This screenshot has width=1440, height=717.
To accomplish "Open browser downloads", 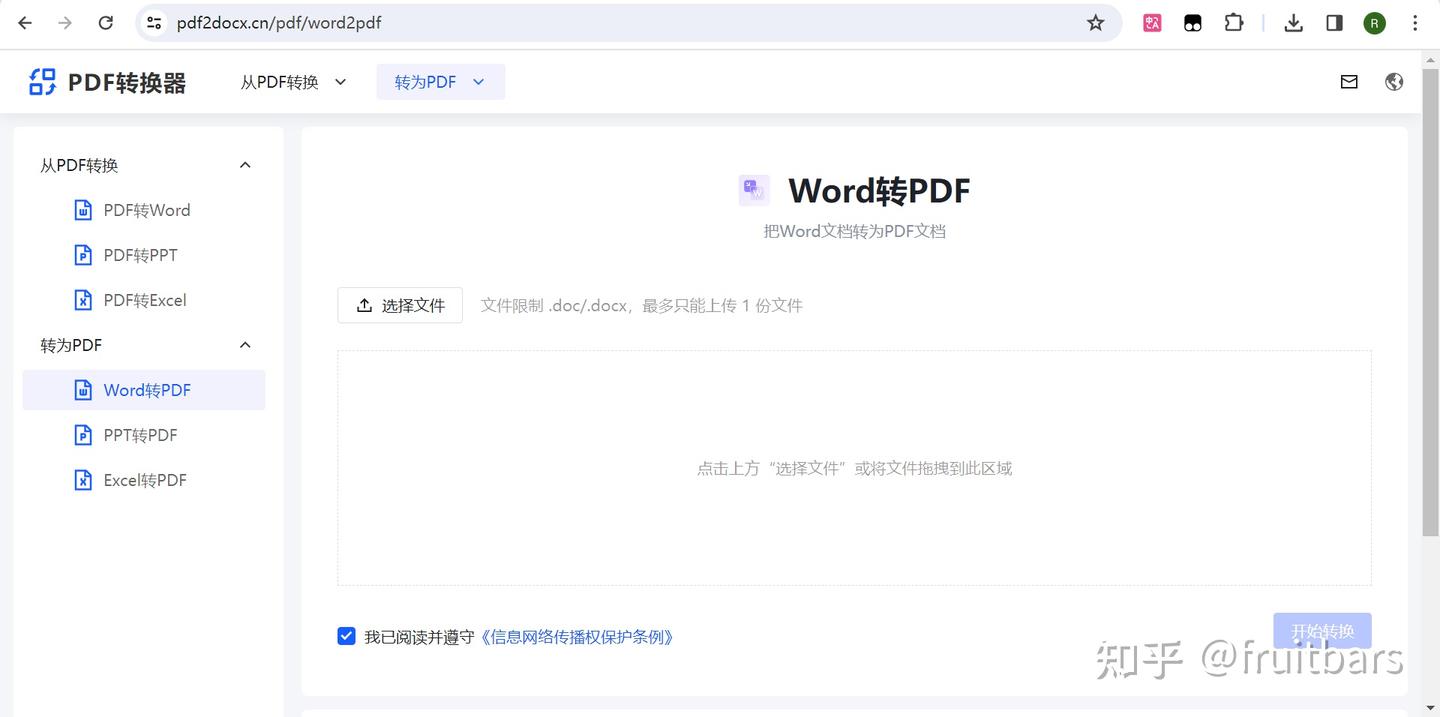I will click(x=1293, y=23).
